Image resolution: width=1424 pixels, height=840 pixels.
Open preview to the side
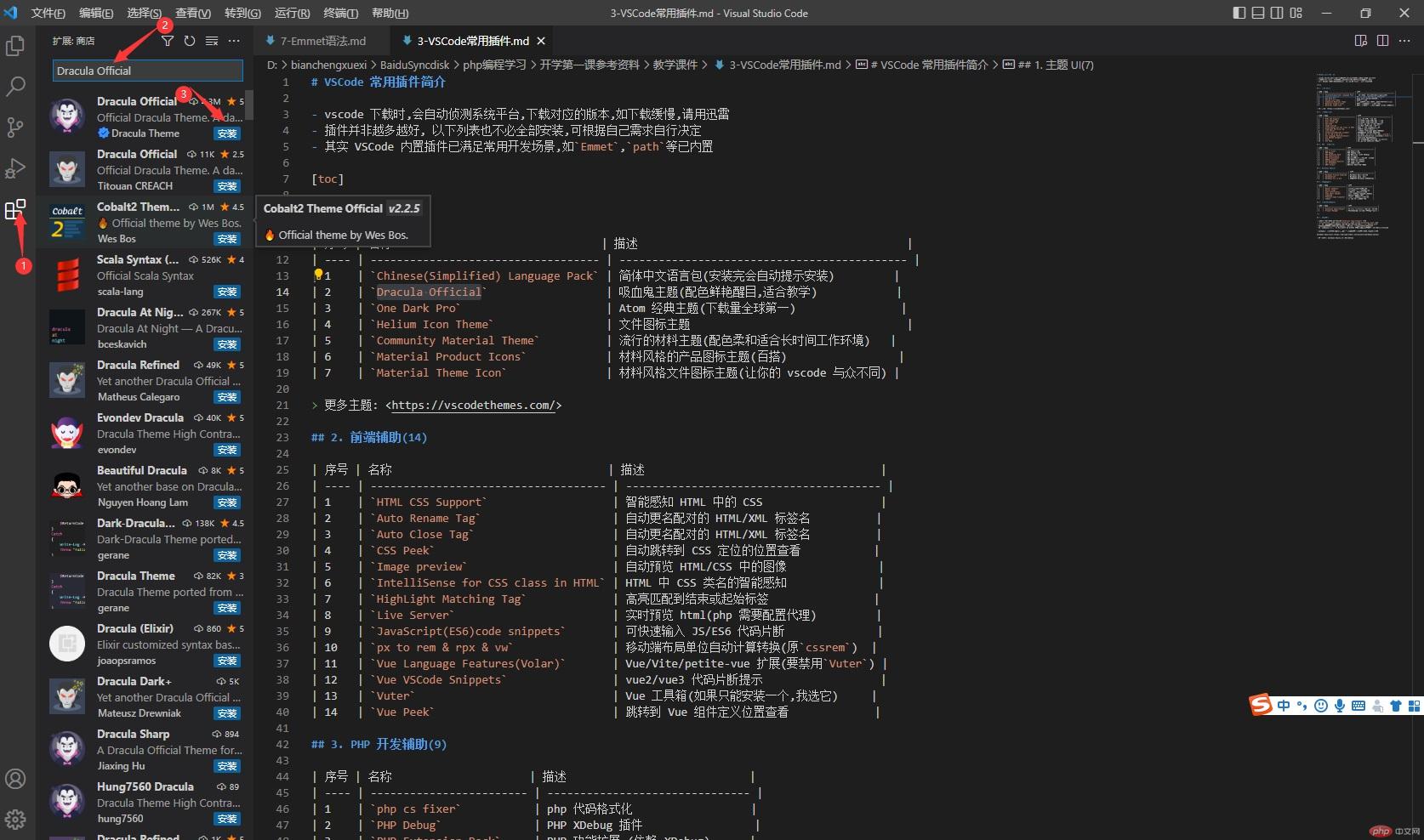pyautogui.click(x=1361, y=41)
